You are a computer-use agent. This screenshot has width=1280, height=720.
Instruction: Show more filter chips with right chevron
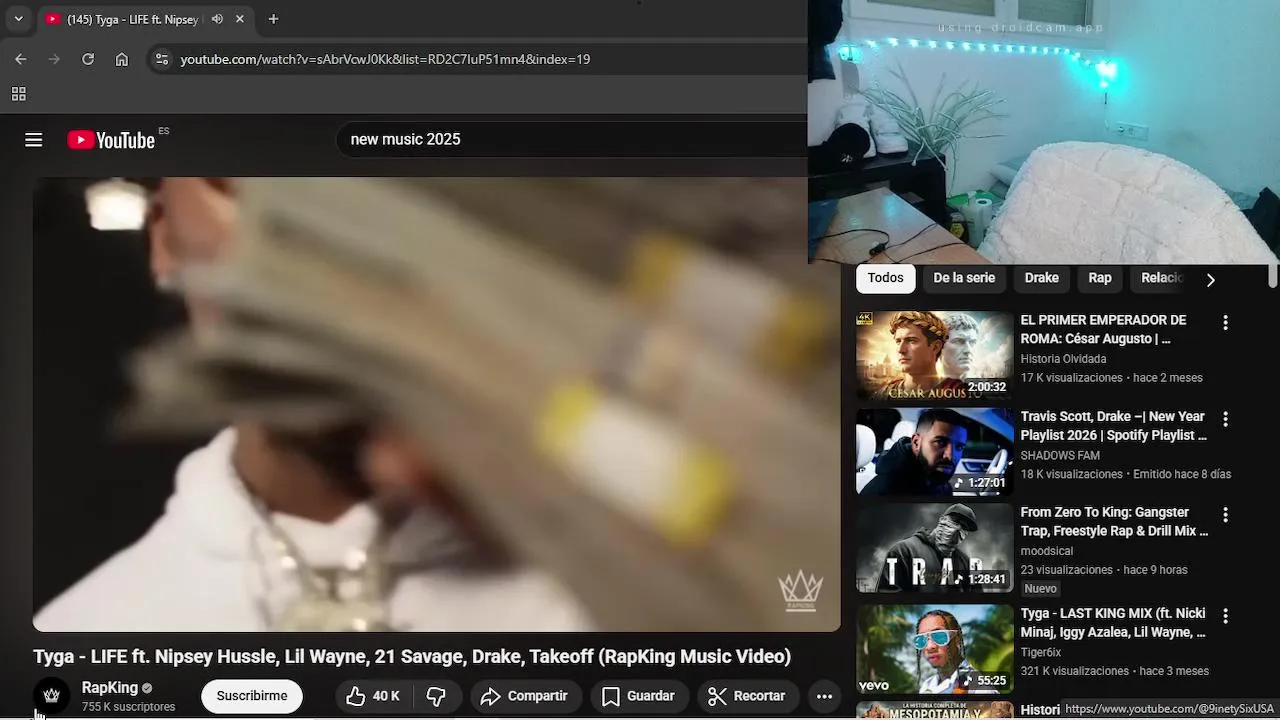pos(1210,280)
